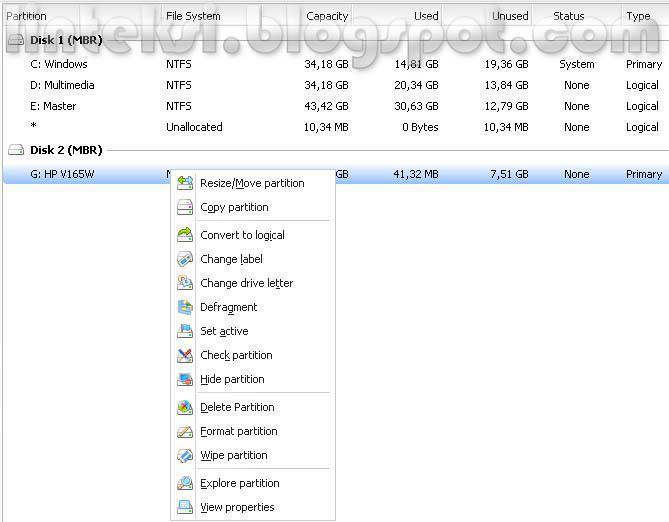Choose Change drive letter entry
This screenshot has height=522, width=669.
coord(253,283)
